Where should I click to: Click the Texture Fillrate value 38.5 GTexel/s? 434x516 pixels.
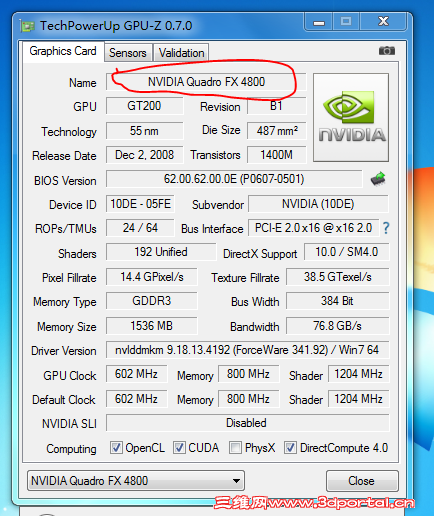coord(337,277)
